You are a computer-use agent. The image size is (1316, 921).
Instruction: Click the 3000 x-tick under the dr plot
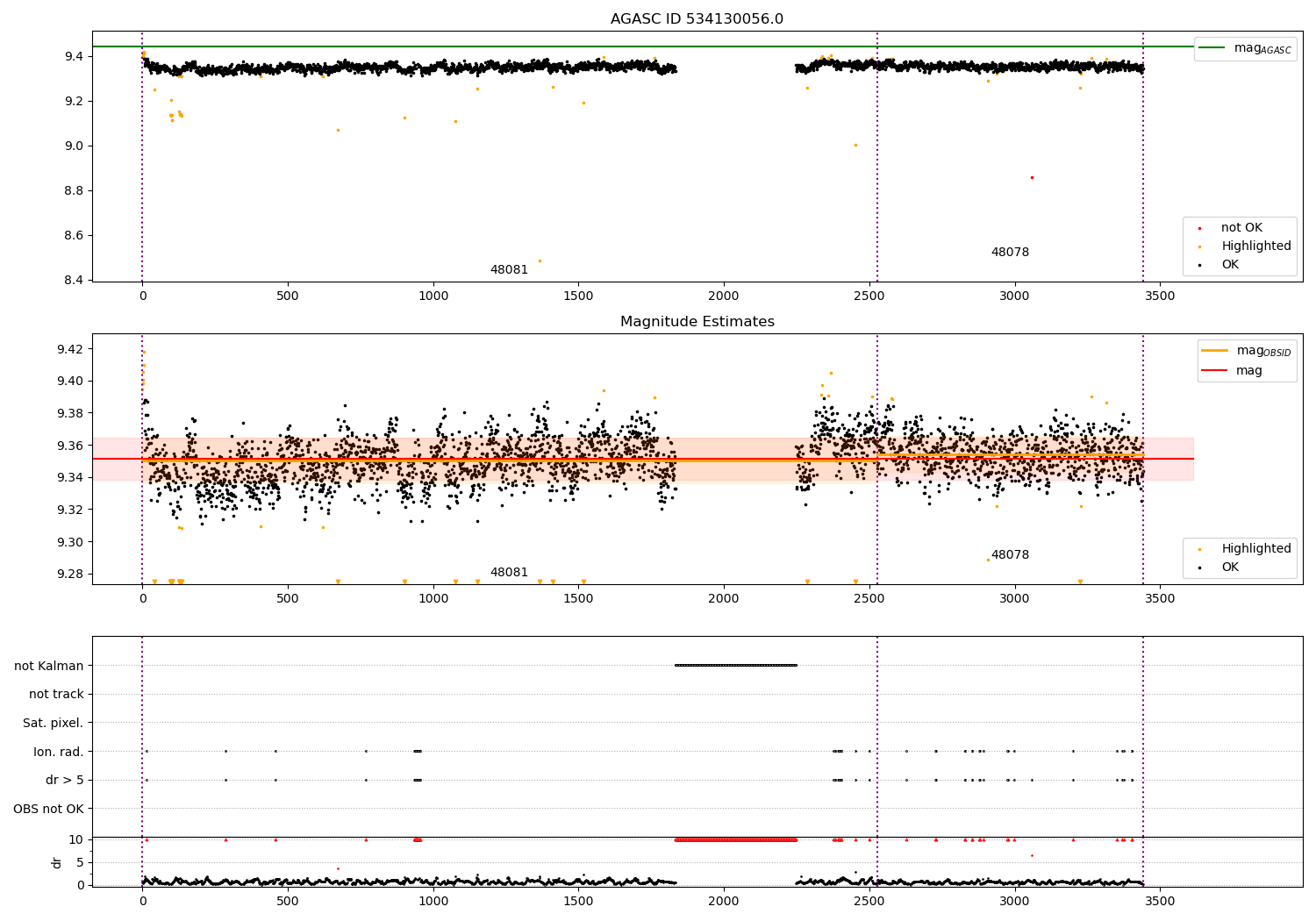click(1015, 901)
